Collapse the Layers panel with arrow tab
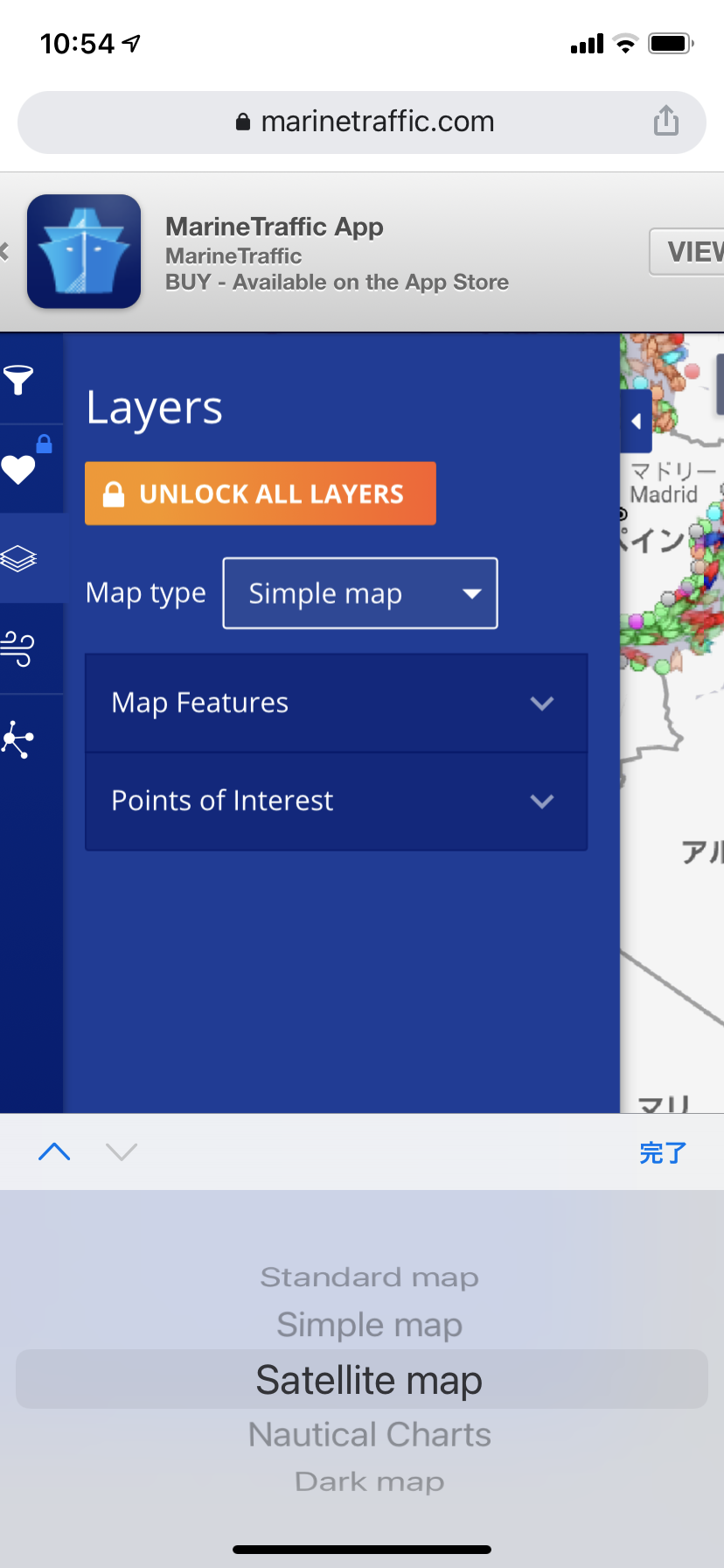Viewport: 724px width, 1568px height. pos(637,422)
